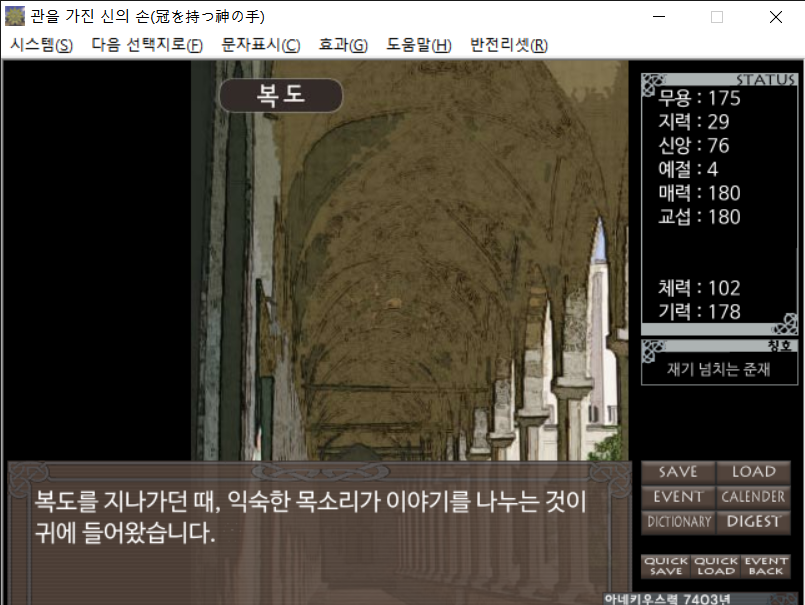Click the 신앙 : 76 stat
Viewport: 805px width, 605px height.
694,145
